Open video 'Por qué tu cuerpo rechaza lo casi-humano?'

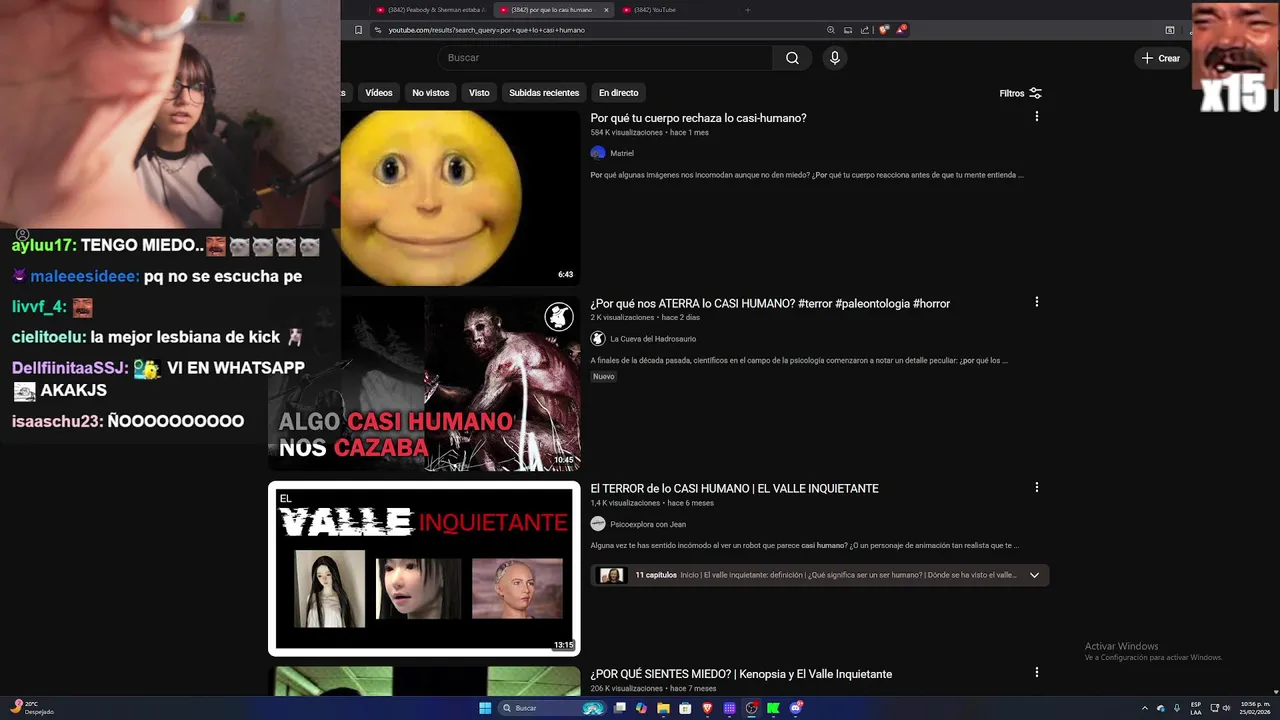coord(698,118)
